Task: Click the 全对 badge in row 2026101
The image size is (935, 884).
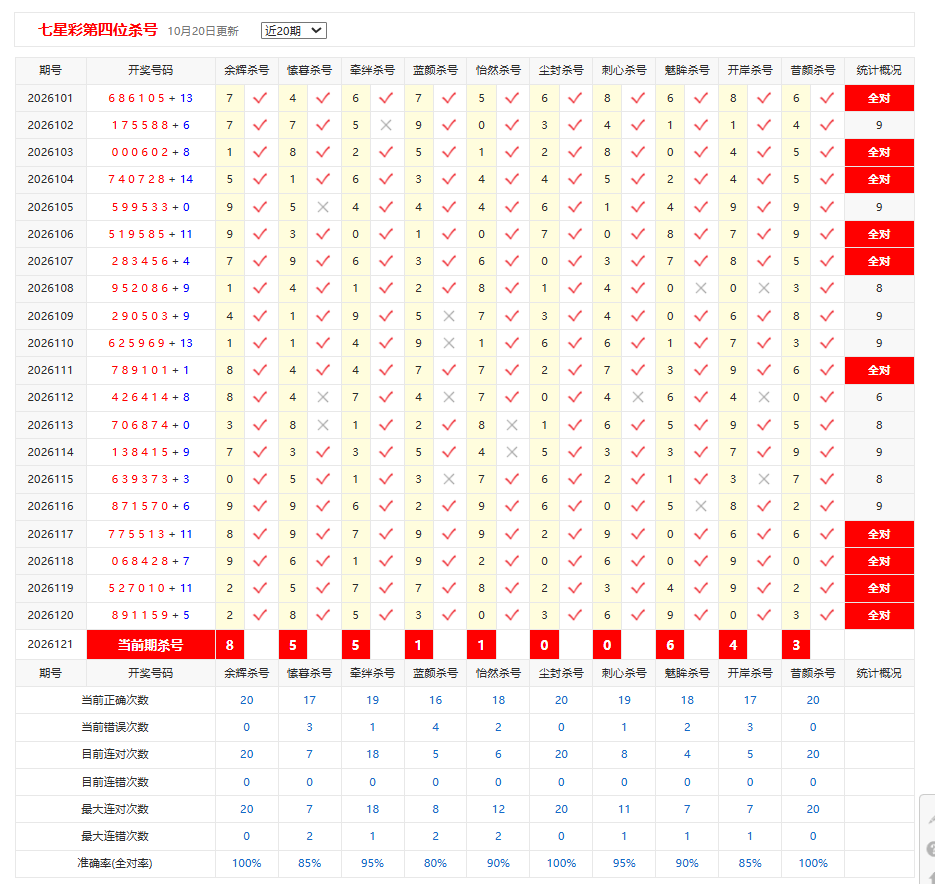Action: (x=879, y=98)
